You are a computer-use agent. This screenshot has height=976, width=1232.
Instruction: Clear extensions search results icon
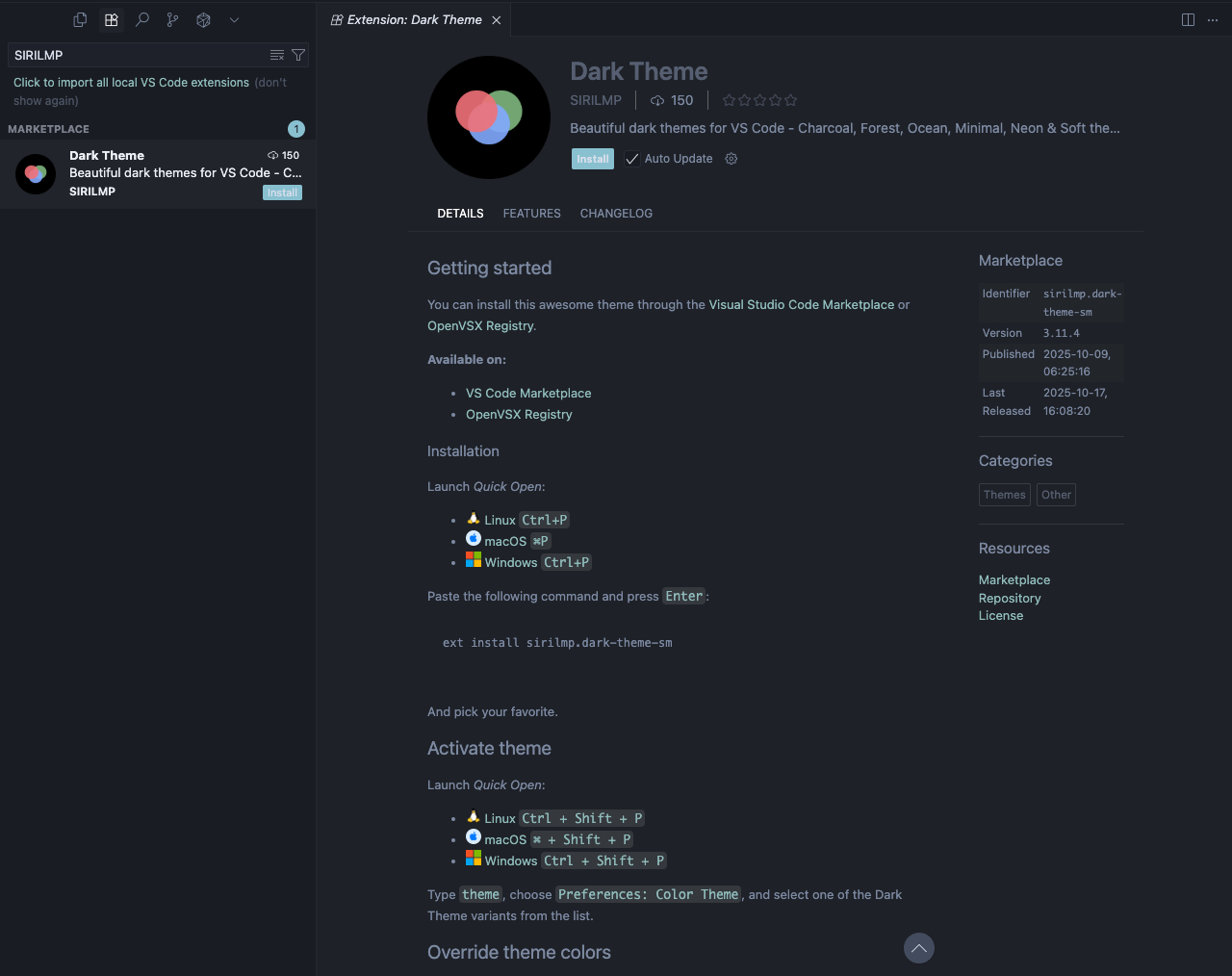(x=277, y=55)
